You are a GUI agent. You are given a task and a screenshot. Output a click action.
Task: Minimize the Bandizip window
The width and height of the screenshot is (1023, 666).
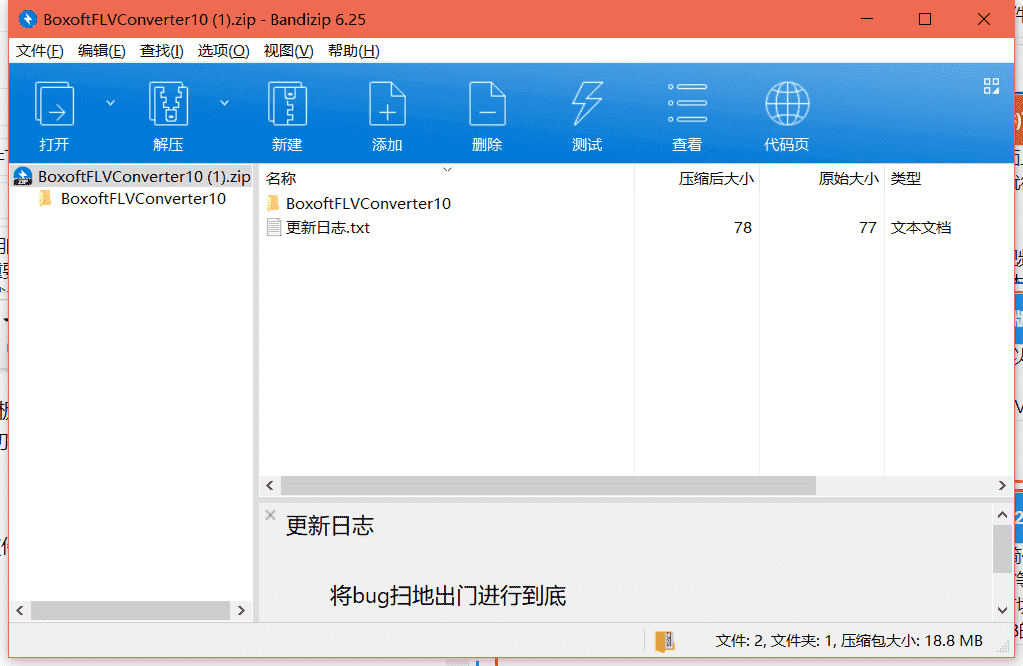(x=866, y=19)
